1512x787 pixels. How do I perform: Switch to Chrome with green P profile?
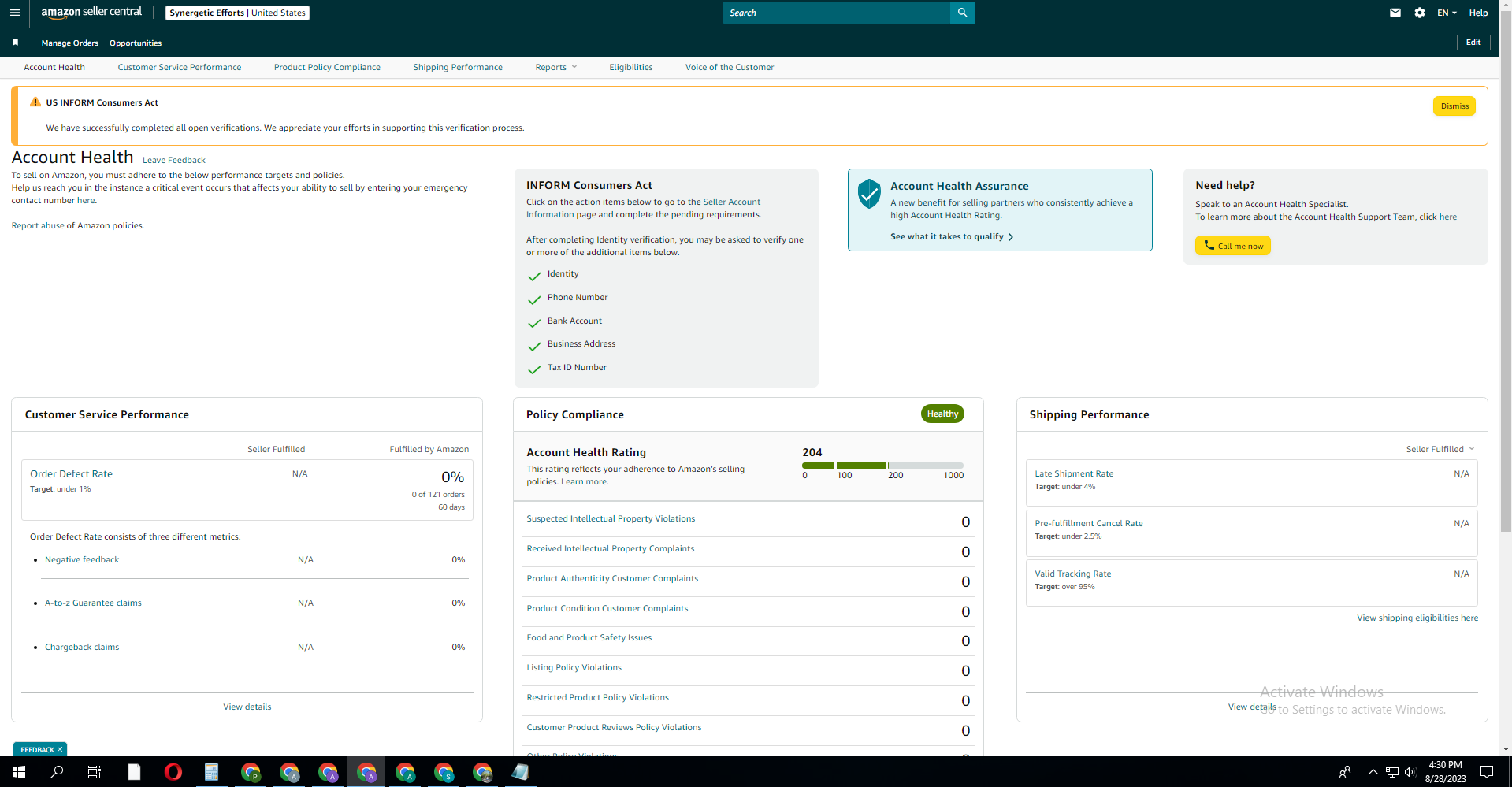pos(251,772)
